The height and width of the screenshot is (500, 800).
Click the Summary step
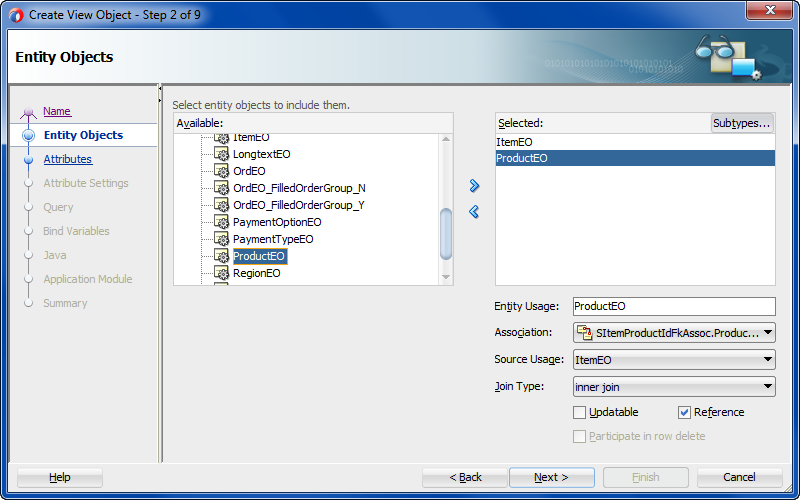pyautogui.click(x=65, y=303)
